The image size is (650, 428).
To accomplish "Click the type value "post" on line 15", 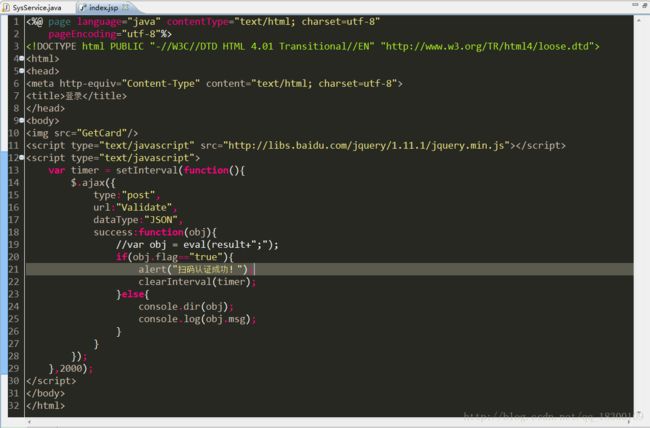I will 138,195.
